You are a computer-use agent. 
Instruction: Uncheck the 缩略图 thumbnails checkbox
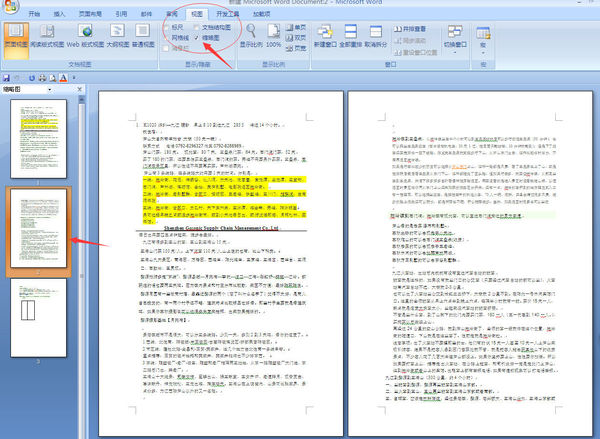[x=197, y=37]
